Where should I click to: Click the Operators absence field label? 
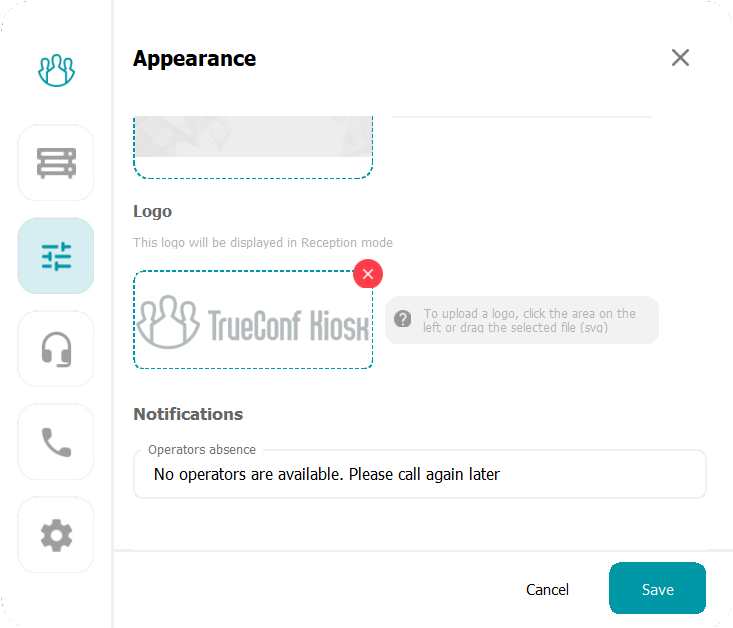point(202,450)
